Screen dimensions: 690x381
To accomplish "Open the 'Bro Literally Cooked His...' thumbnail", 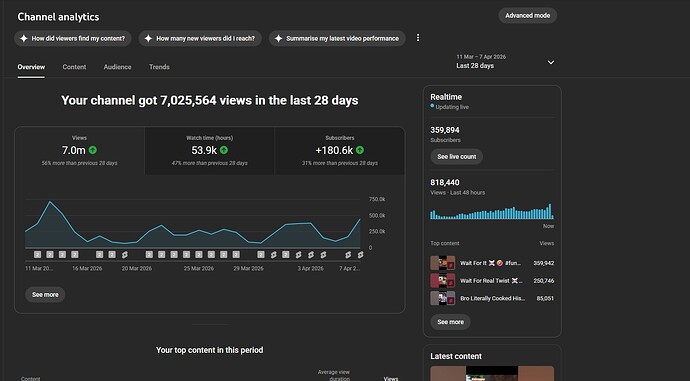I will (x=443, y=298).
